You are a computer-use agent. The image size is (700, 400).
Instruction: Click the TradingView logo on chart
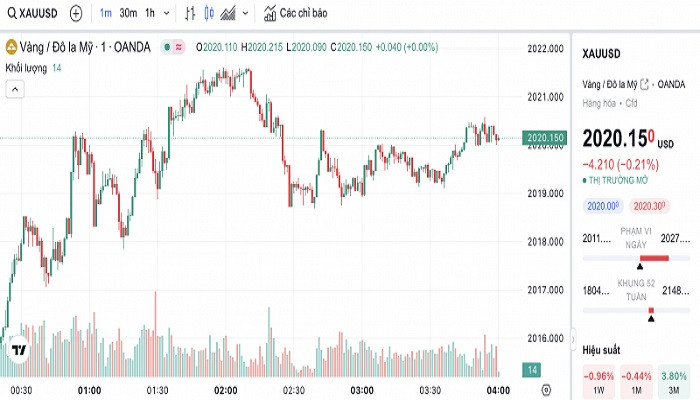pyautogui.click(x=18, y=351)
